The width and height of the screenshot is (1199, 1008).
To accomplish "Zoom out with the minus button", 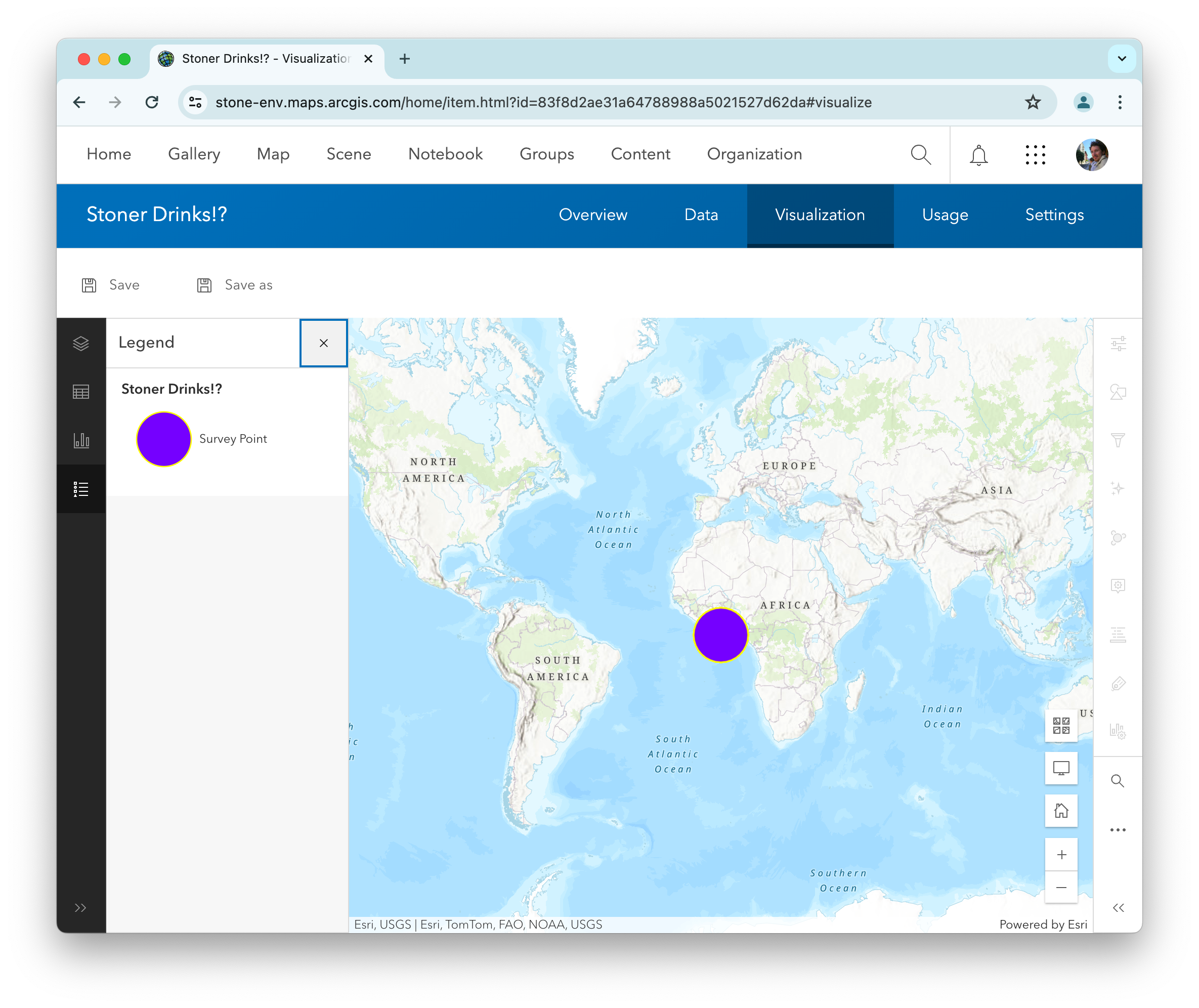I will click(x=1061, y=887).
